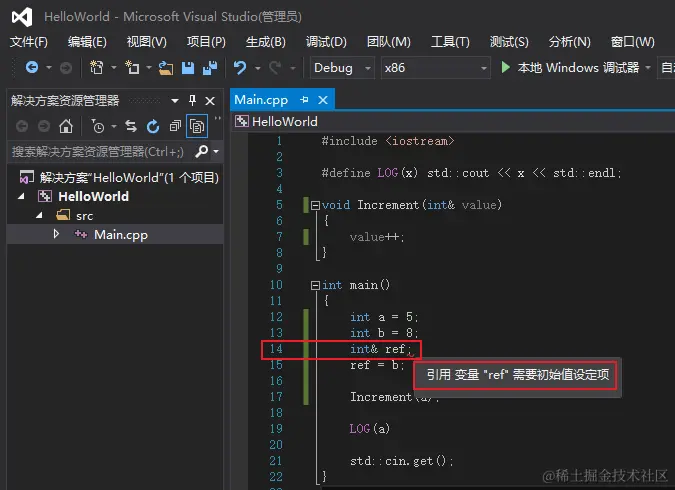Undo the last edit with the Undo icon
This screenshot has width=675, height=490.
[x=240, y=68]
